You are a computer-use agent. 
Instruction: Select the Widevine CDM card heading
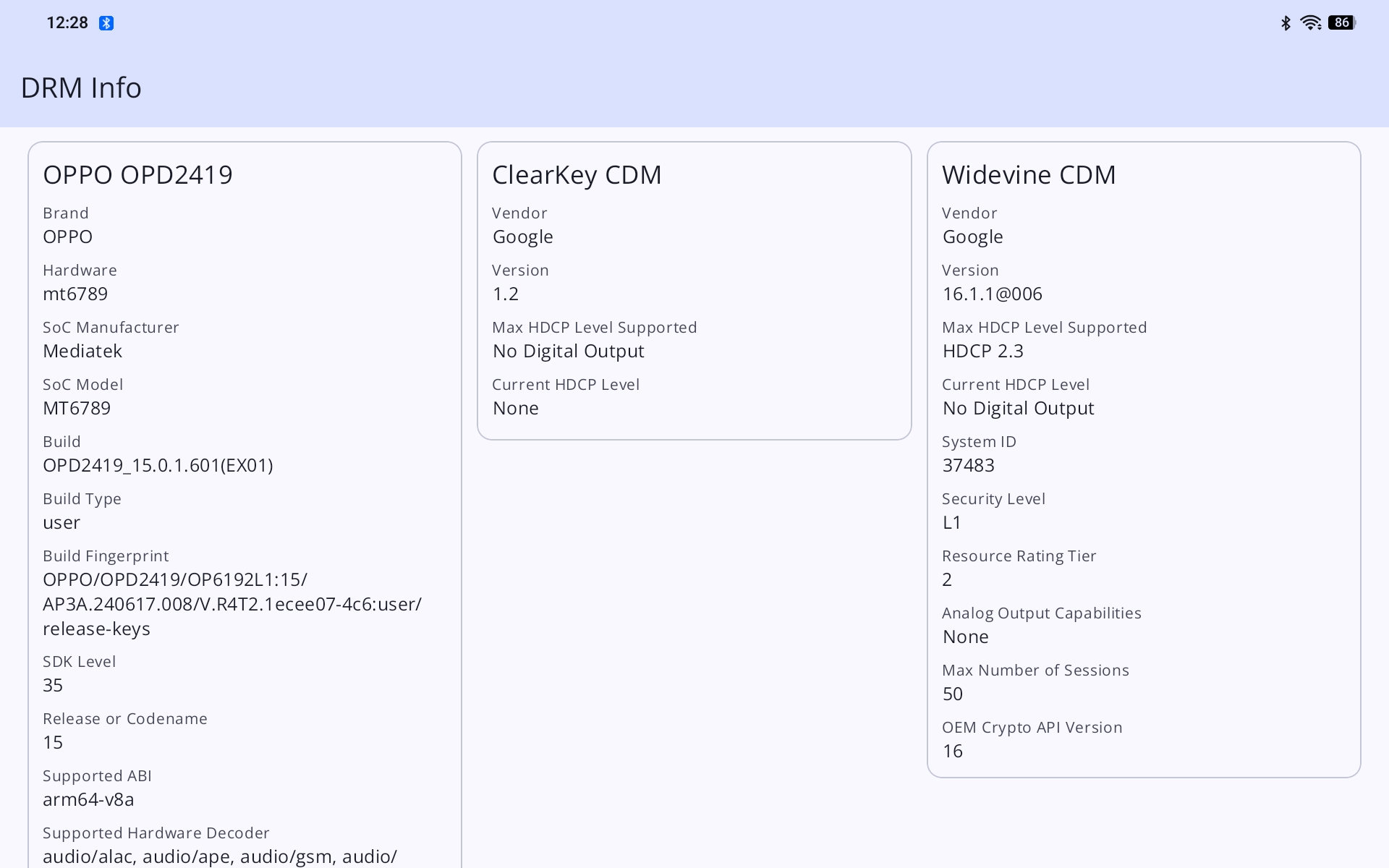(1028, 175)
